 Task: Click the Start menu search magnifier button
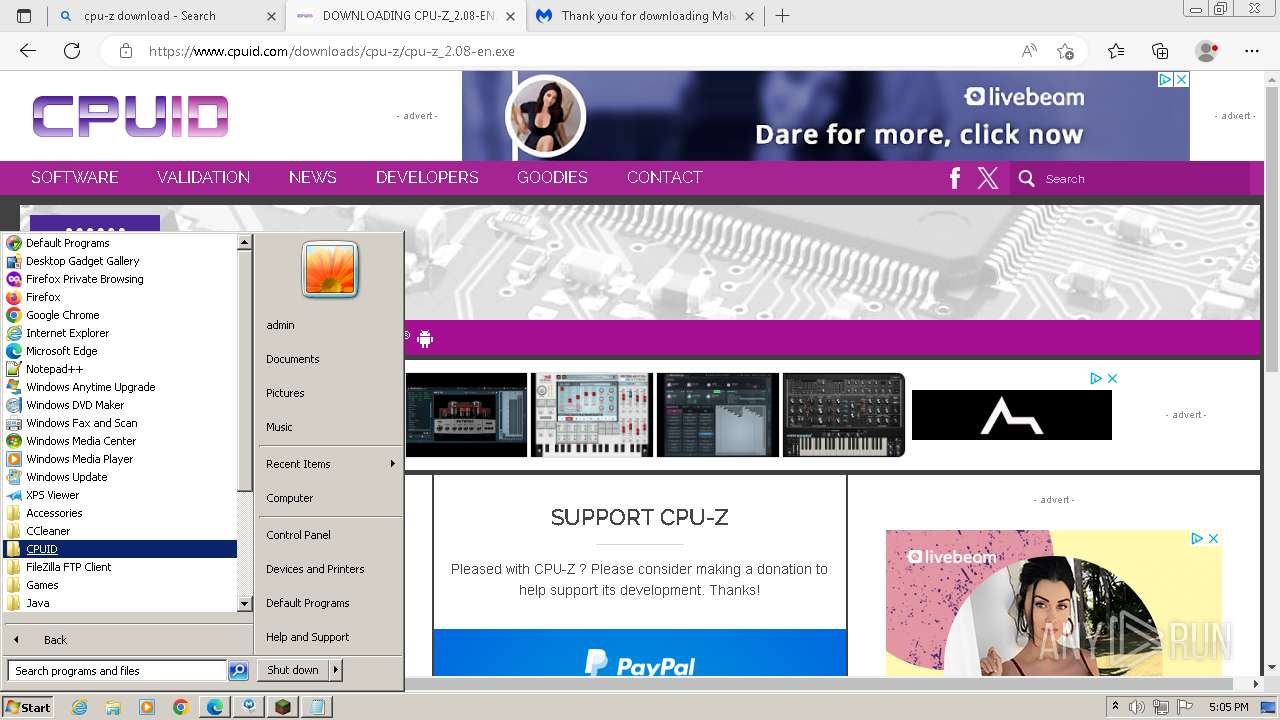238,671
